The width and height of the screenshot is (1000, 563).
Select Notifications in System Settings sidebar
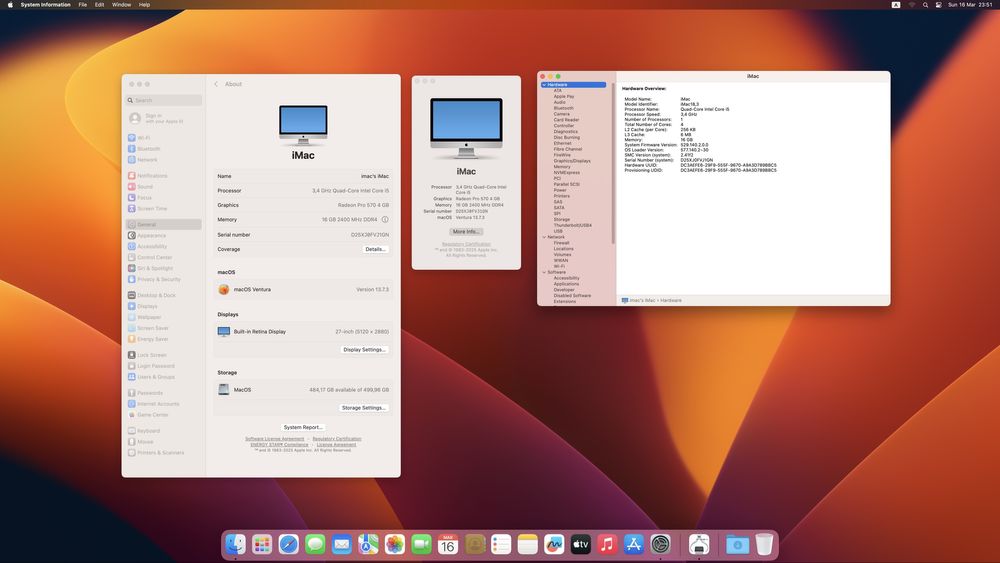163,175
